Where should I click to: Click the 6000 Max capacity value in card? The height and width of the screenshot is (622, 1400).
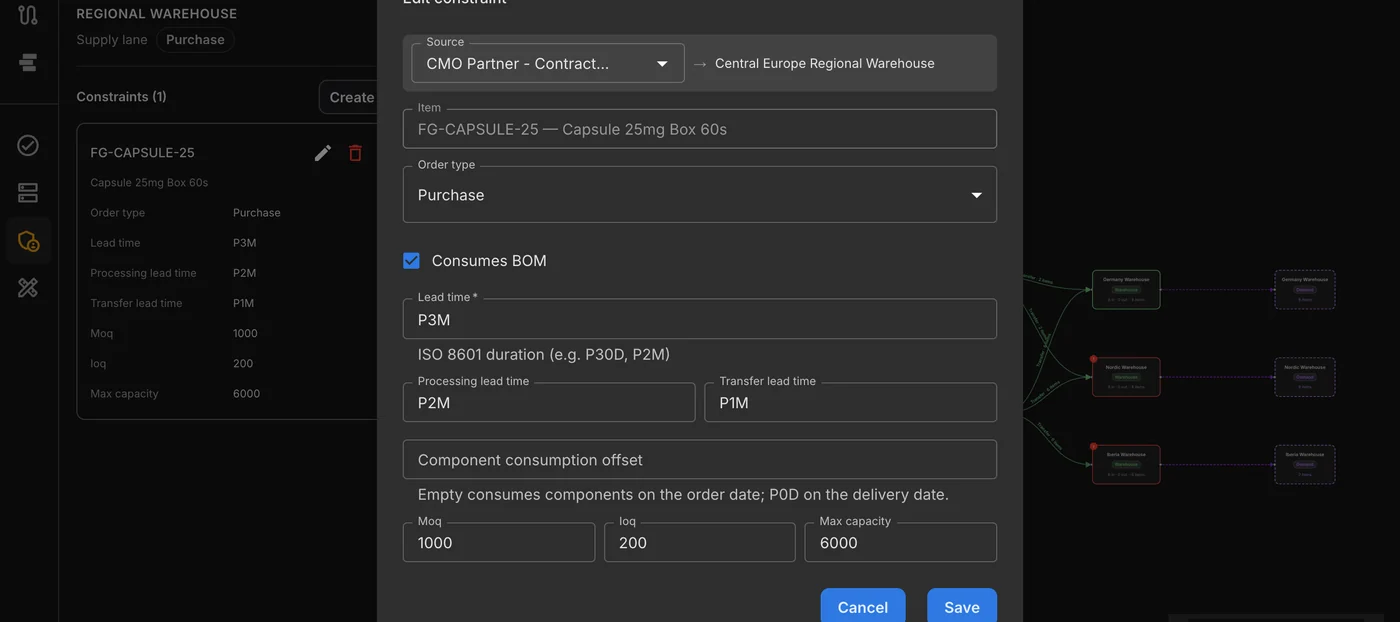point(246,394)
